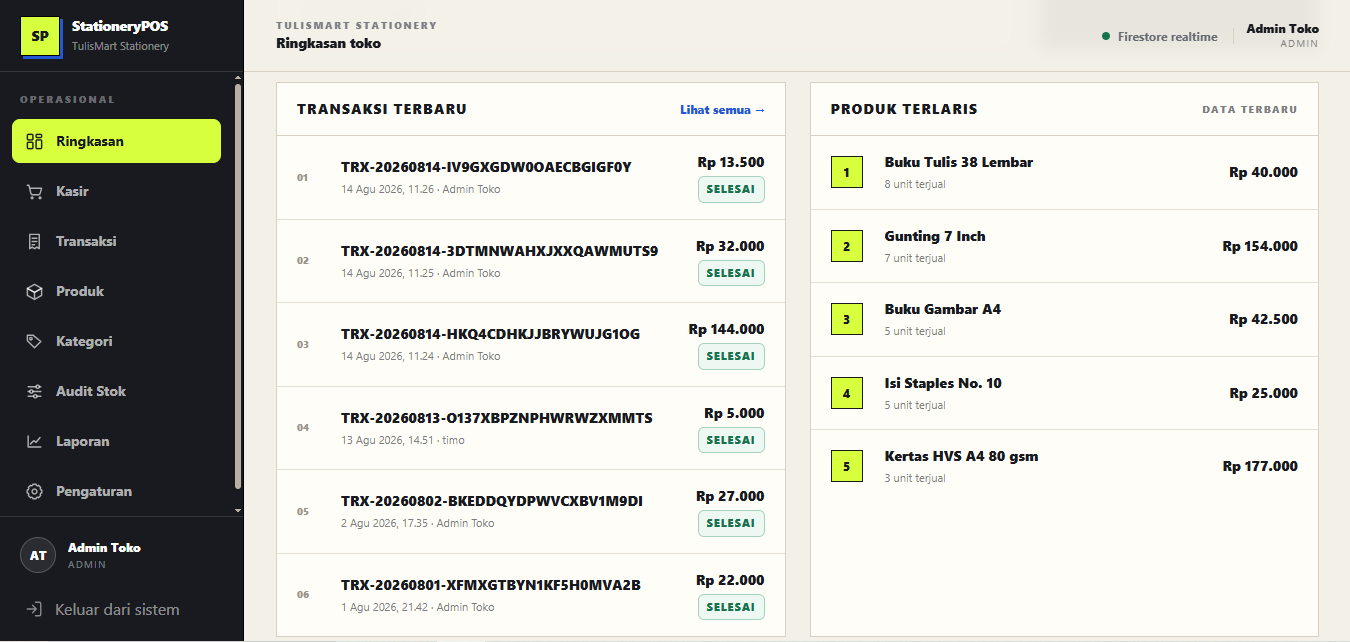Click the sidebar scrollbar up arrow
This screenshot has width=1350, height=642.
pyautogui.click(x=238, y=77)
